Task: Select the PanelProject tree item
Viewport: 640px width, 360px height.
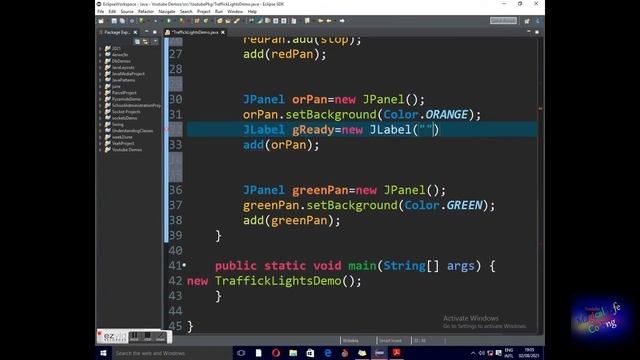Action: pos(124,93)
